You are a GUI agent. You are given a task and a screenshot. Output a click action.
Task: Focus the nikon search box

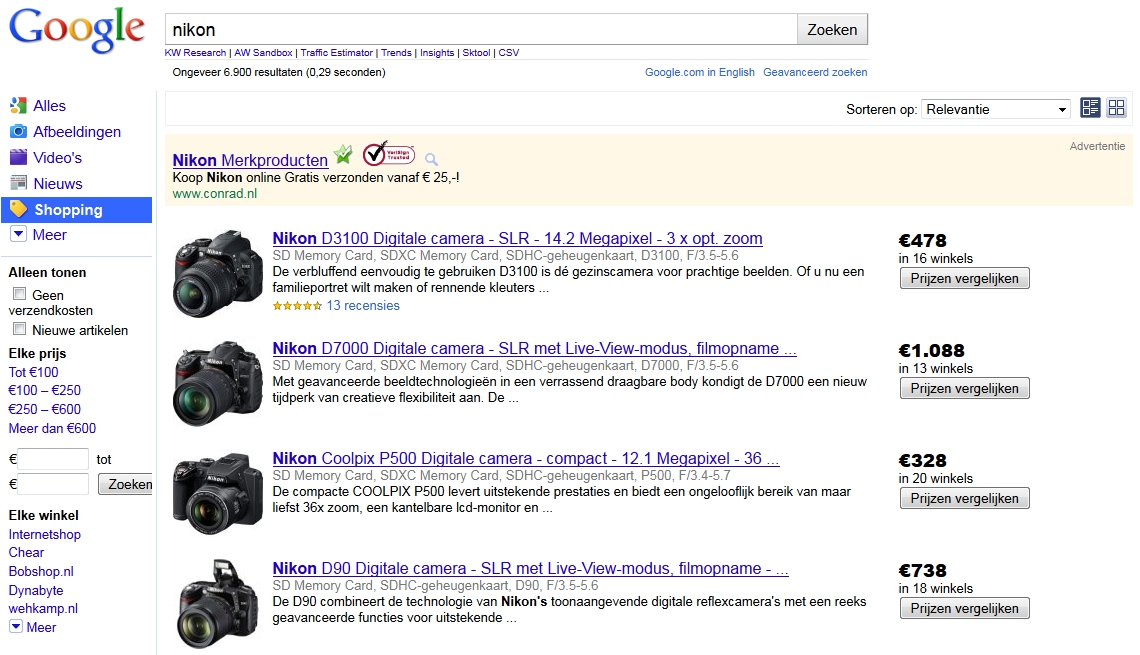click(481, 30)
